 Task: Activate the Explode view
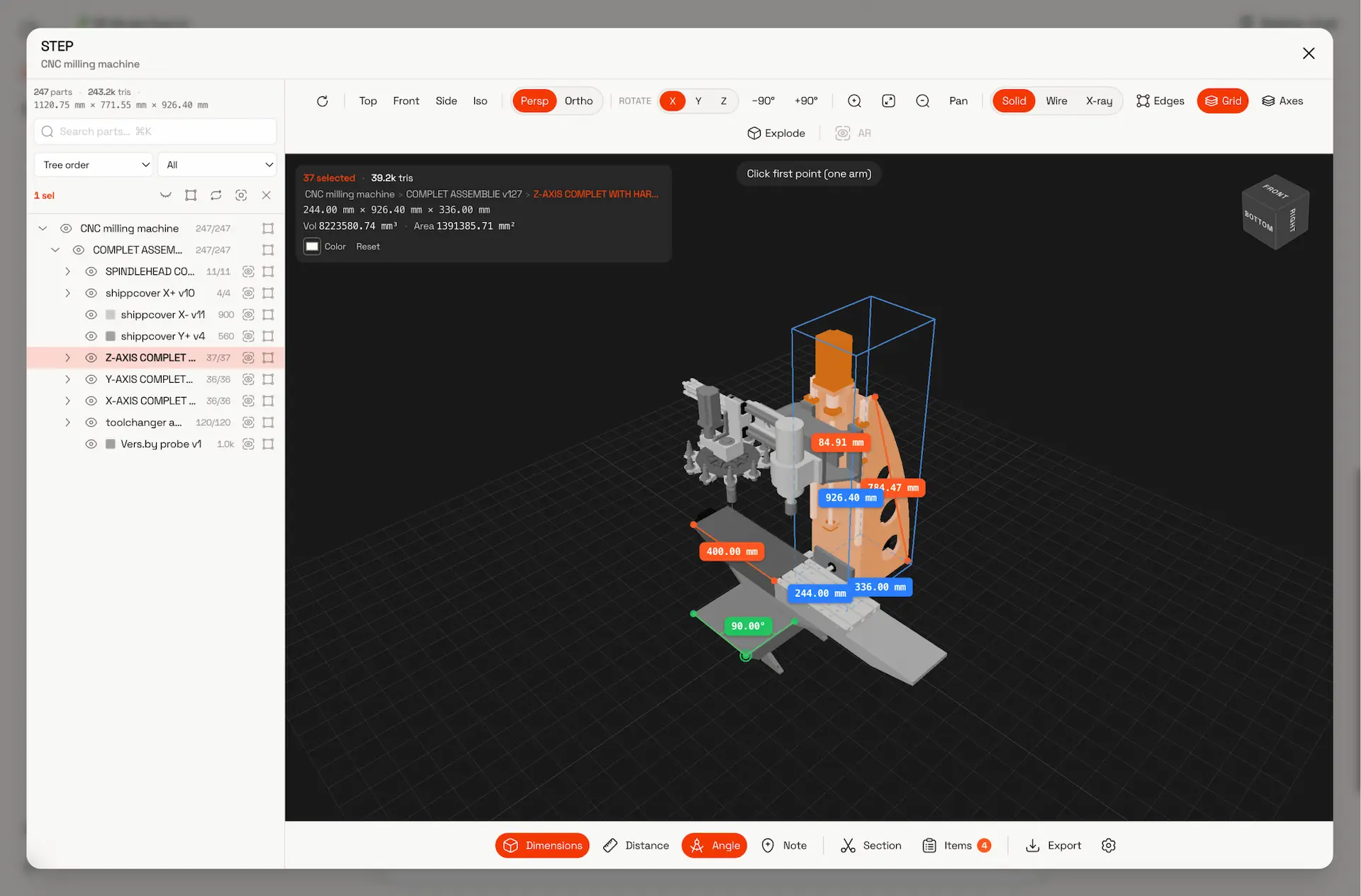click(x=776, y=133)
